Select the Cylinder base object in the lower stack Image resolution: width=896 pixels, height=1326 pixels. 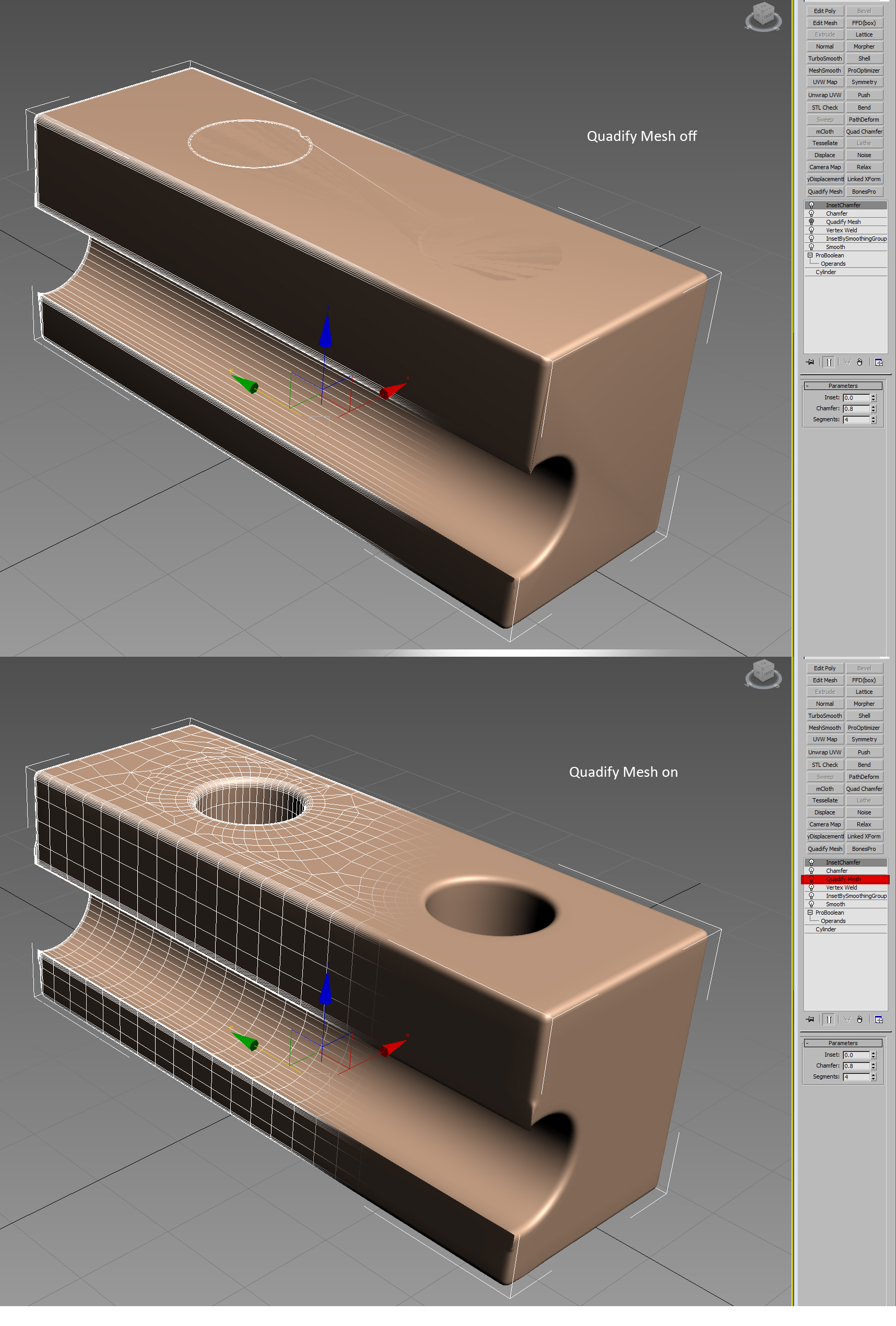(x=825, y=929)
